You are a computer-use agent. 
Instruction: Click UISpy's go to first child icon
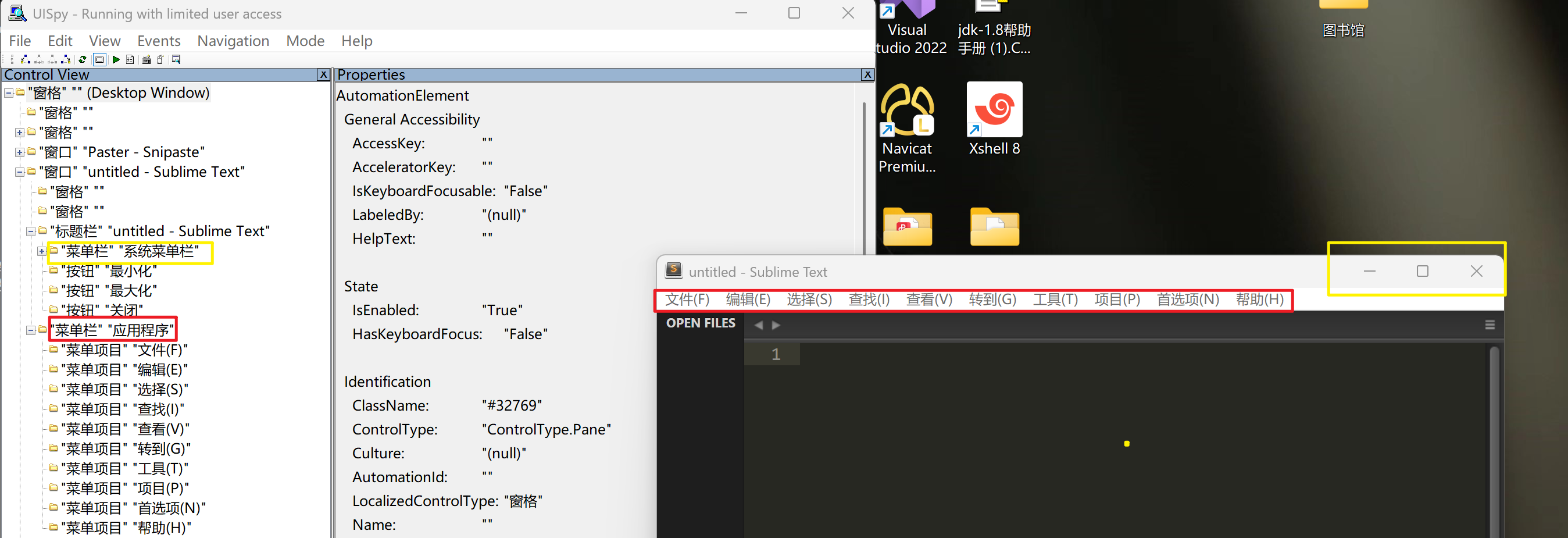(26, 60)
